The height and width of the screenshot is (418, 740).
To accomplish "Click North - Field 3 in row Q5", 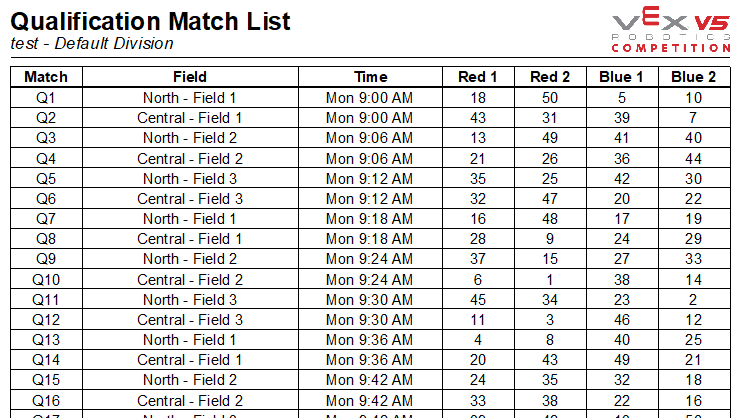I will coord(190,179).
